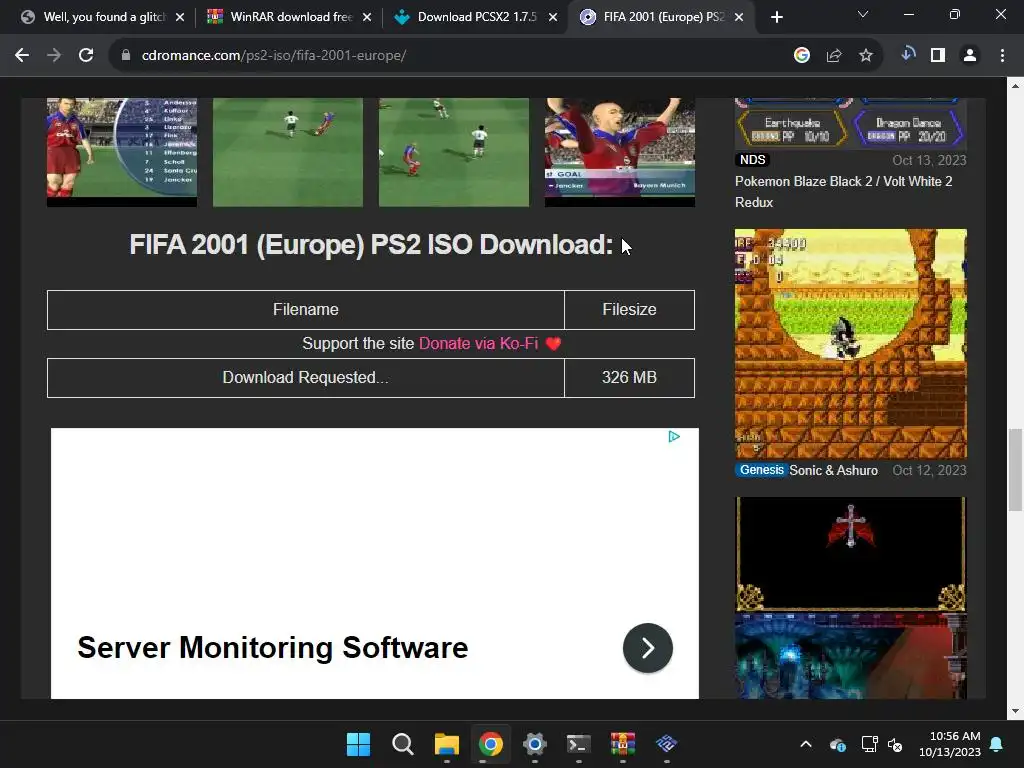Click the 326 MB filesize cell
1024x768 pixels.
point(630,377)
